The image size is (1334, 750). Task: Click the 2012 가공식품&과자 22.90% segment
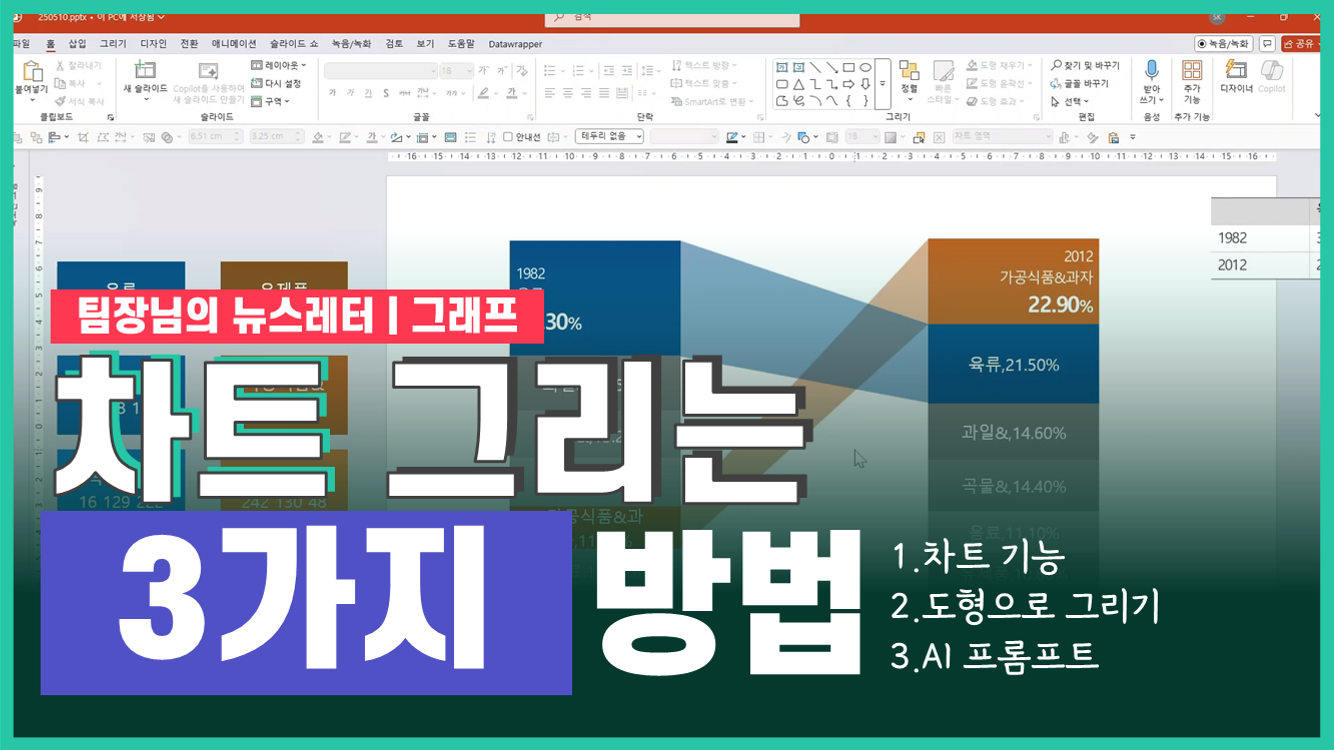[1013, 281]
